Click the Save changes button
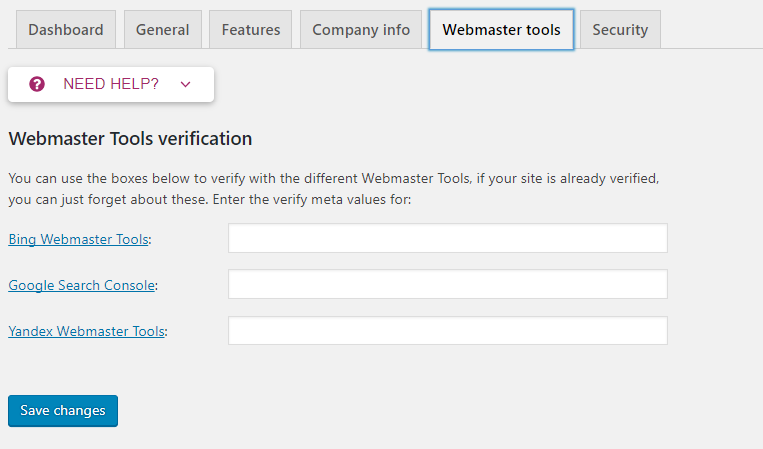Screen dimensions: 763x449 pos(63,411)
